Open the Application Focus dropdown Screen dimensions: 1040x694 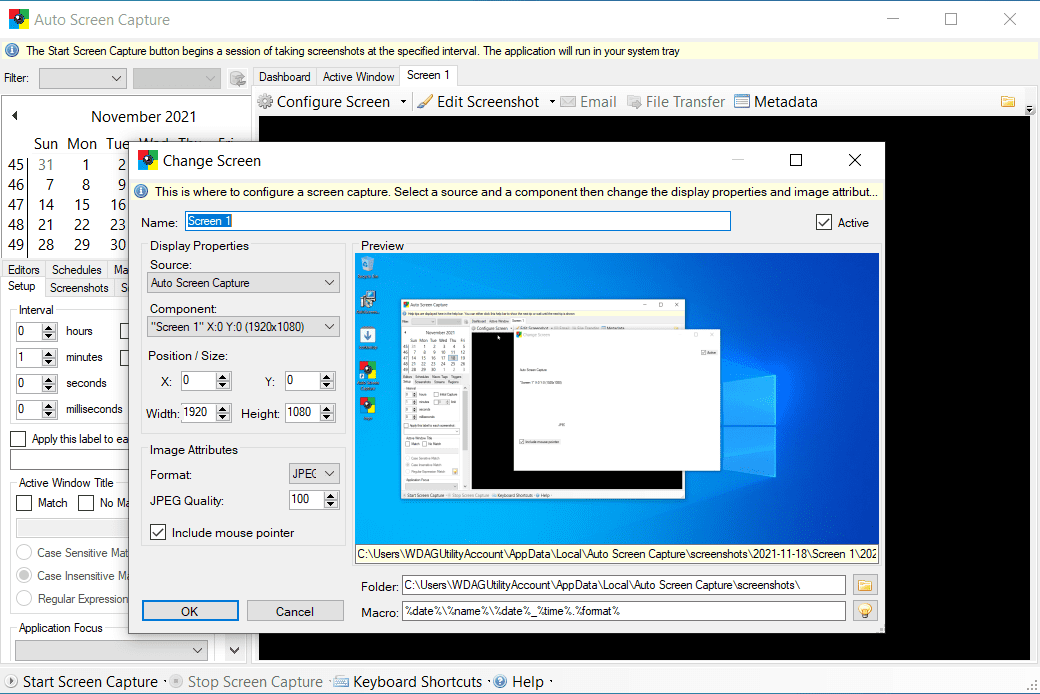coord(111,650)
